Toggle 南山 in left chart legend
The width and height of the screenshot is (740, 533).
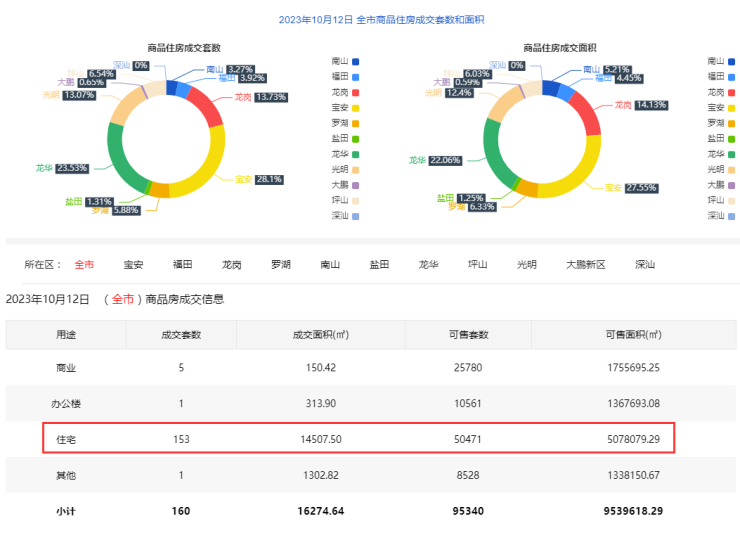pos(344,61)
